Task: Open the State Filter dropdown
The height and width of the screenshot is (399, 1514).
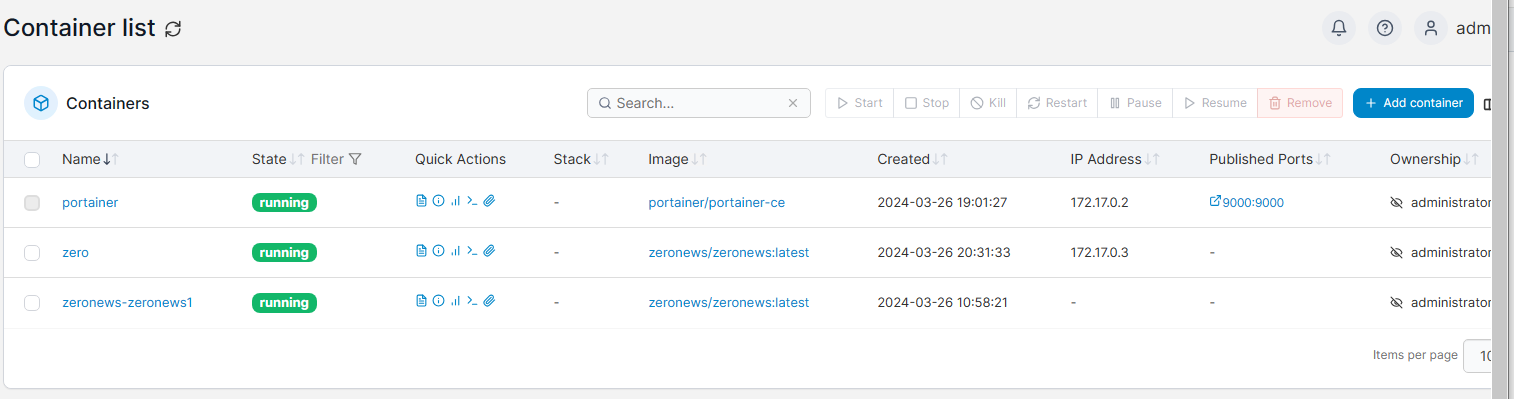Action: click(x=336, y=159)
